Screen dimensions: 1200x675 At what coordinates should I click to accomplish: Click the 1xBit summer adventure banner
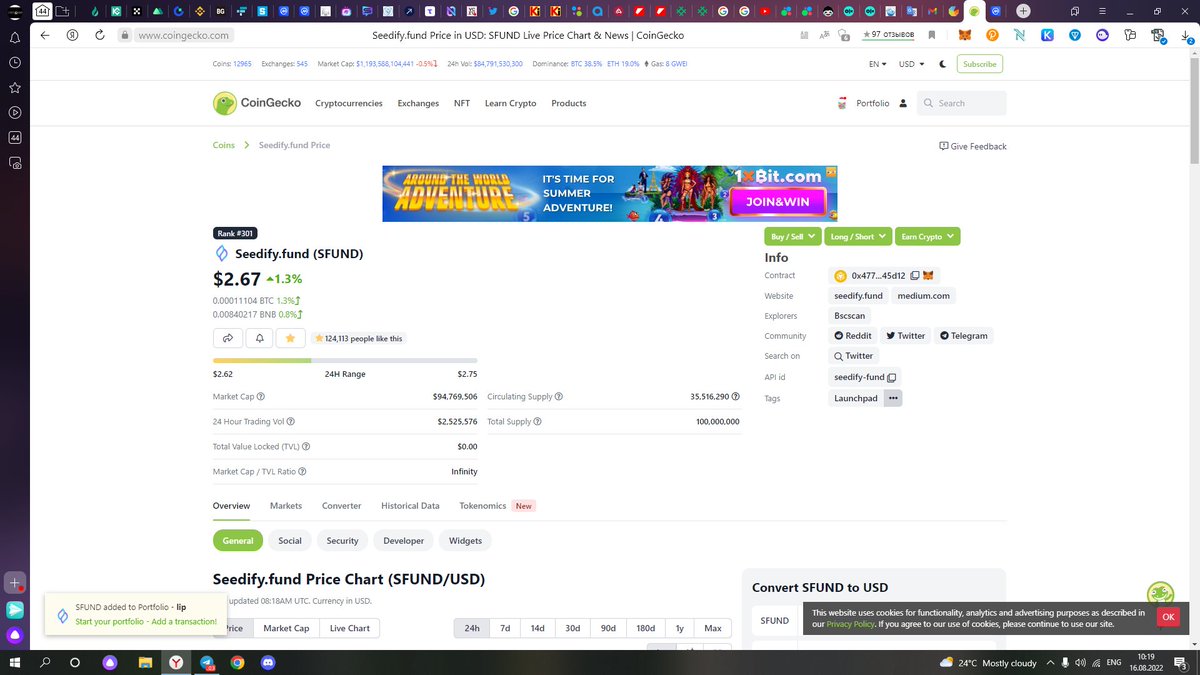(610, 194)
